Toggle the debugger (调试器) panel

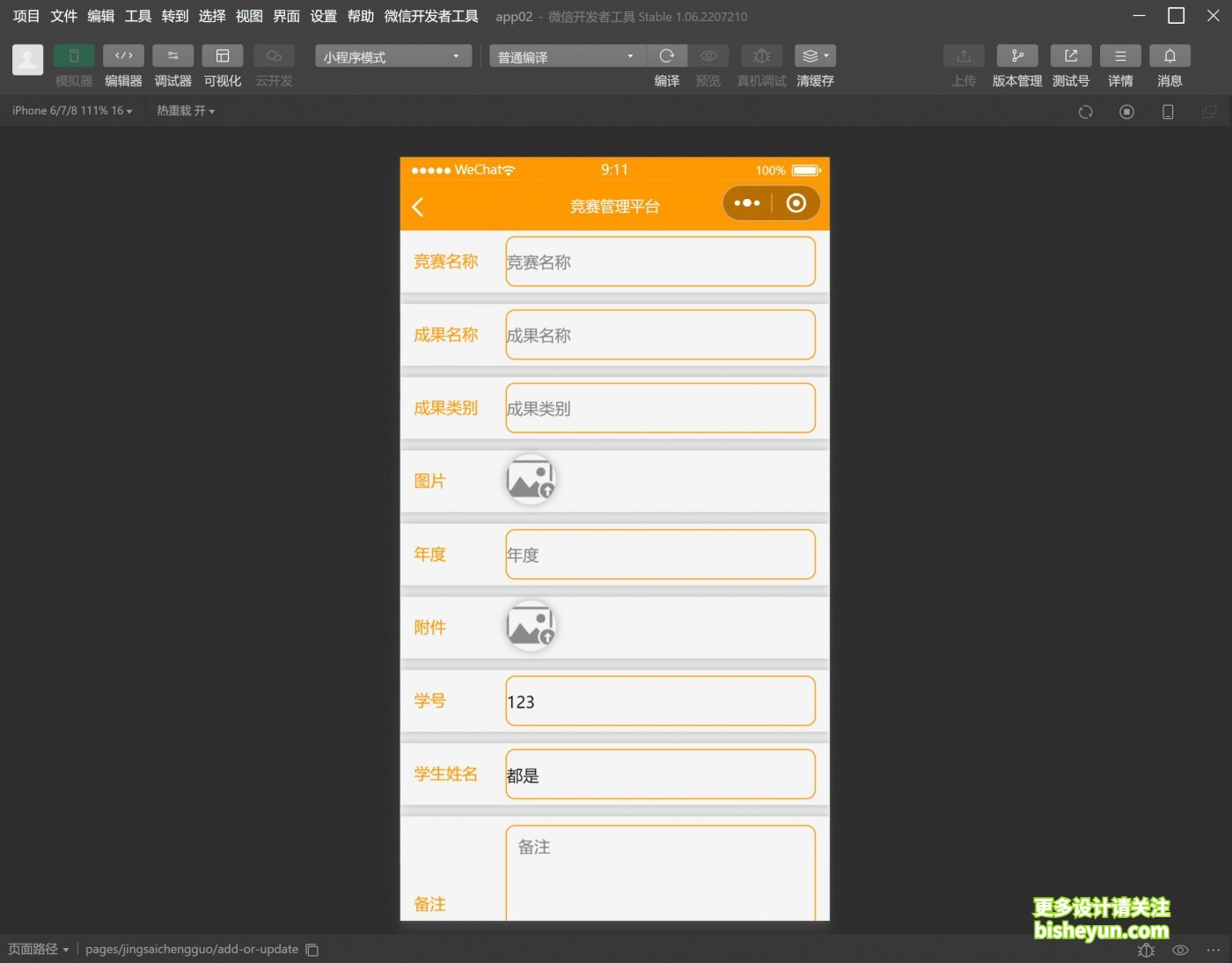click(x=172, y=56)
